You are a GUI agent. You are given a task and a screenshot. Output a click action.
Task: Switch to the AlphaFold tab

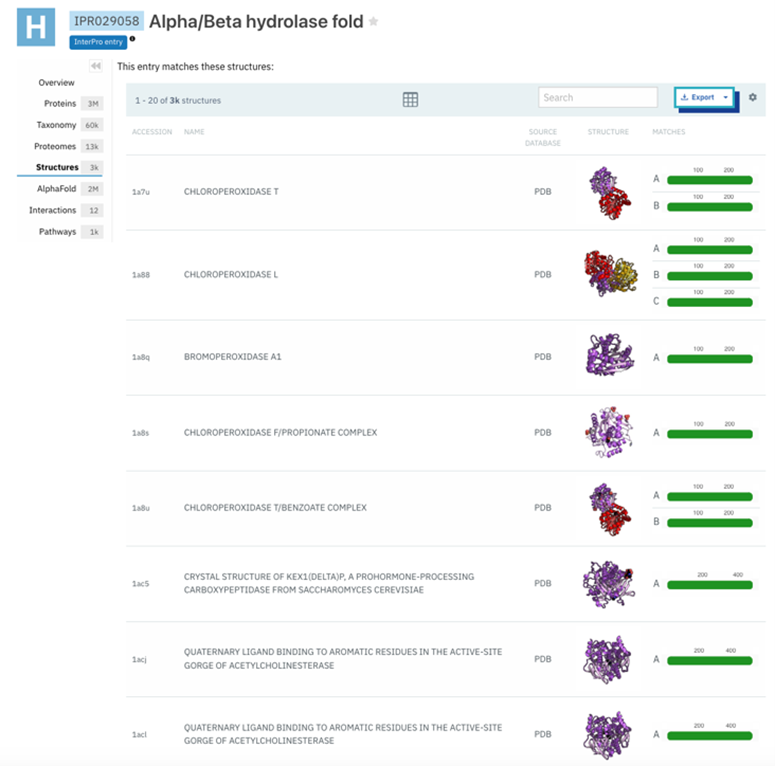point(56,188)
